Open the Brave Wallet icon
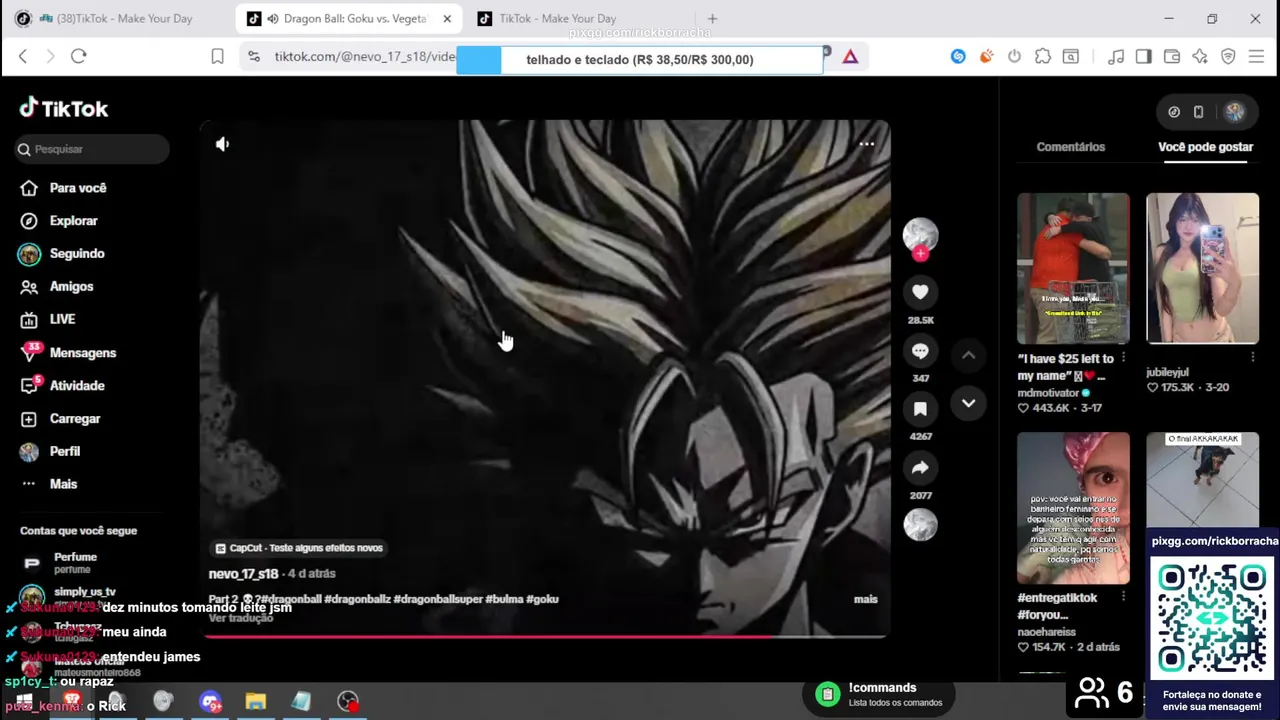The width and height of the screenshot is (1280, 720). (1172, 57)
